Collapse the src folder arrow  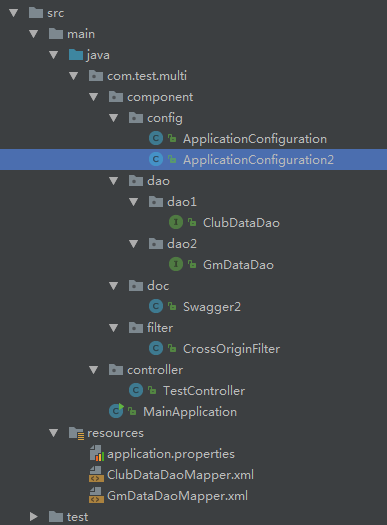13,13
